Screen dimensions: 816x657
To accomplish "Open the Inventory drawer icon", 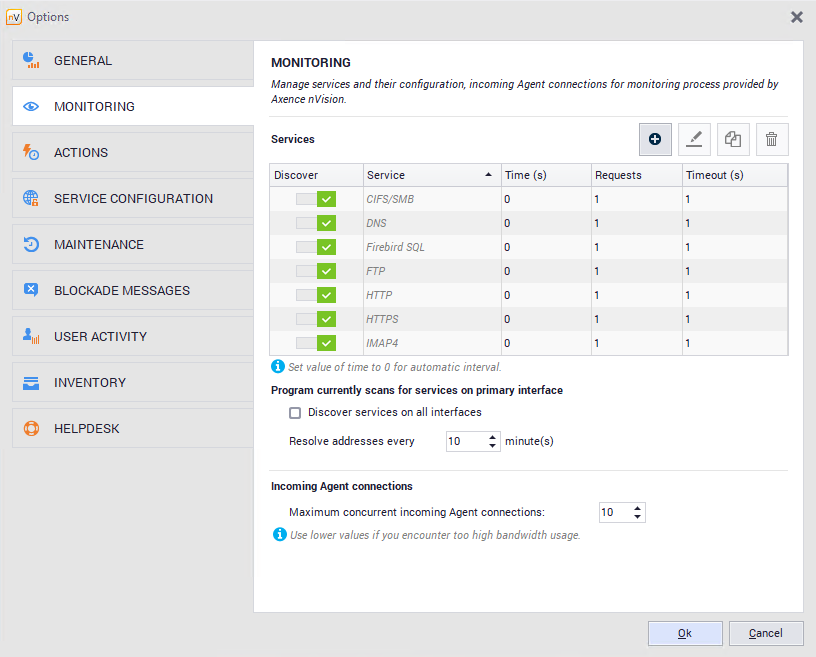I will pos(31,383).
